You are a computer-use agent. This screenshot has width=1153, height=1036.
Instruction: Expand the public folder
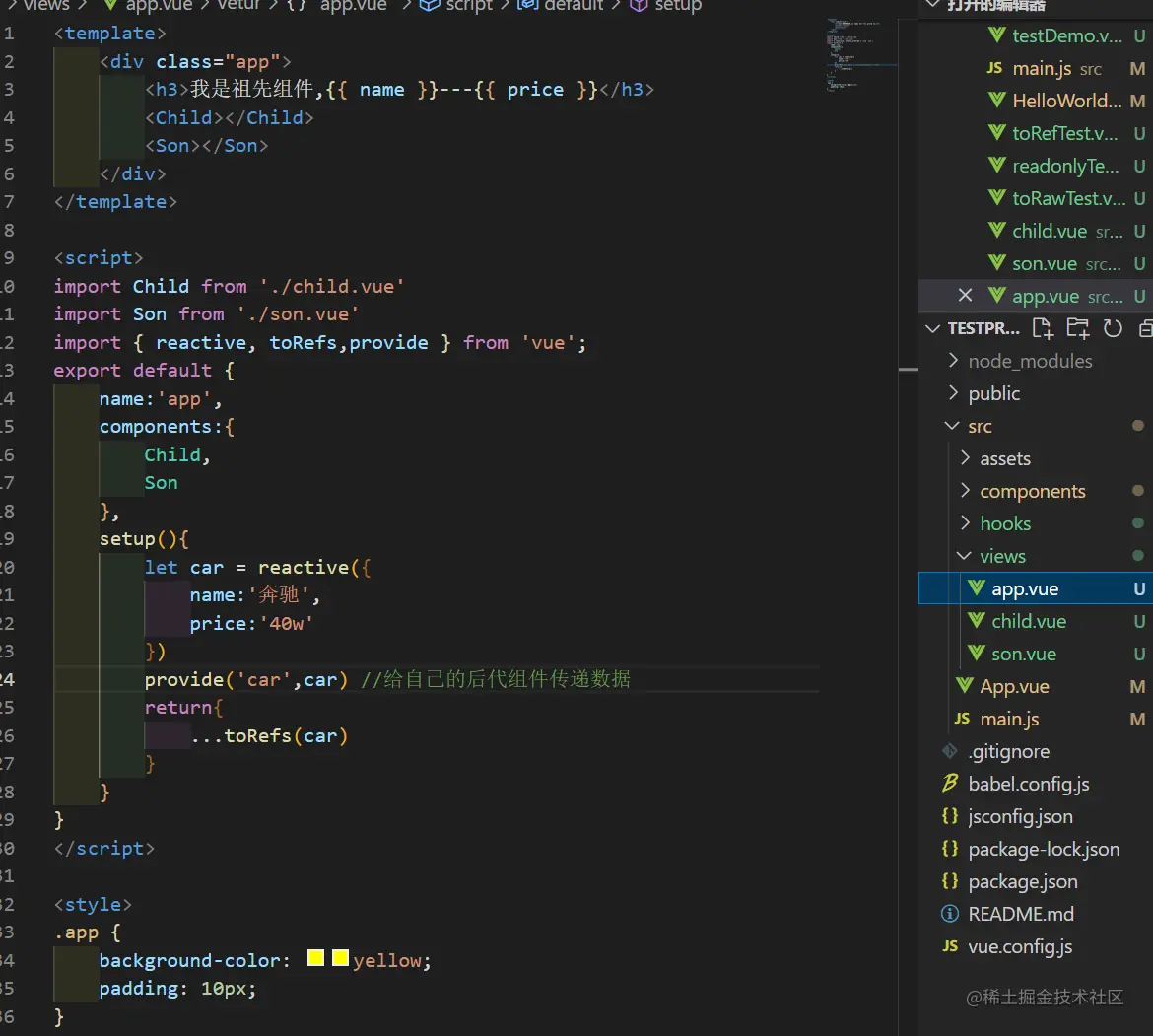click(x=953, y=392)
